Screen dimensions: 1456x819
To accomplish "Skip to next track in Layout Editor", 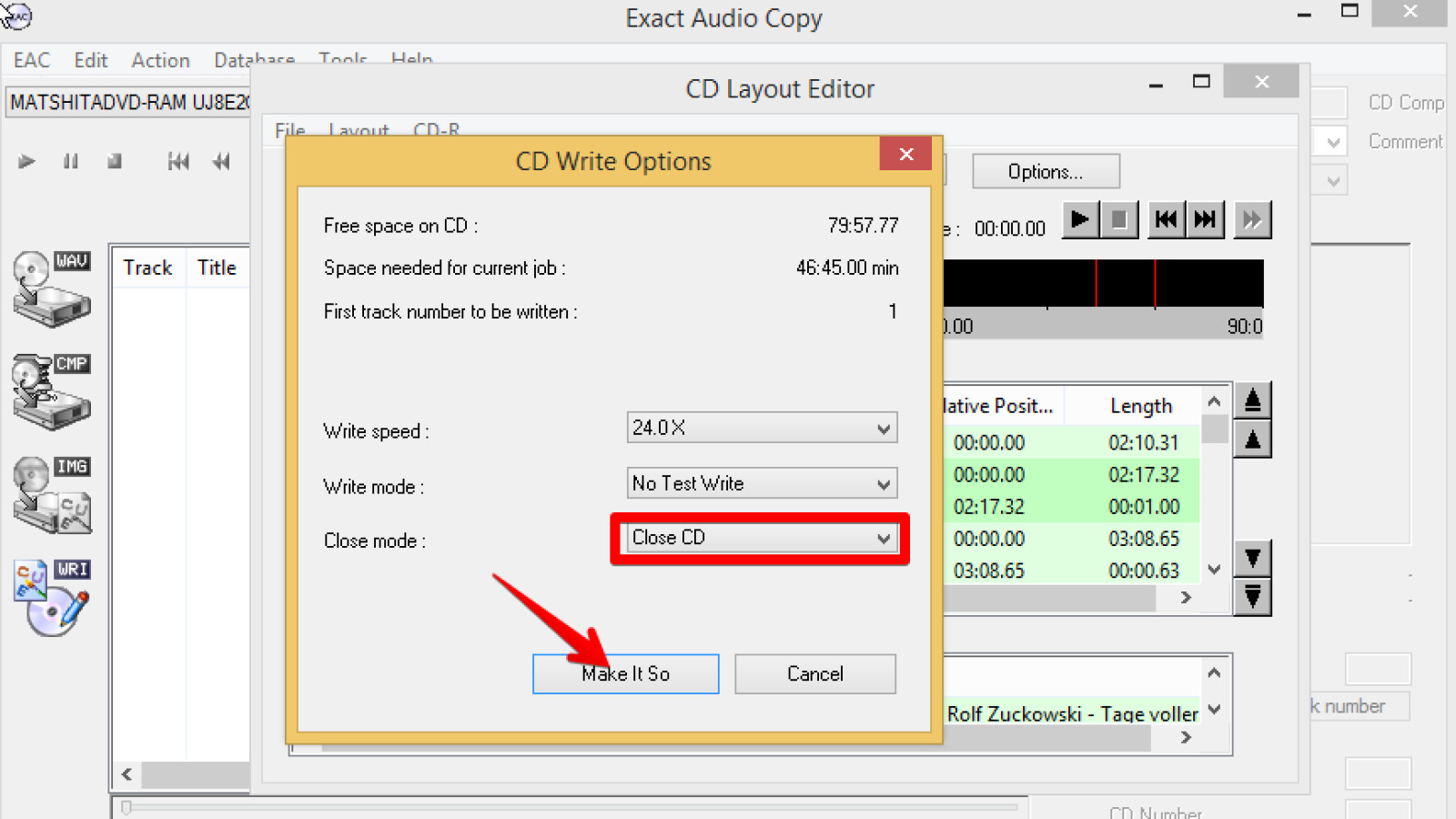I will tap(1205, 219).
